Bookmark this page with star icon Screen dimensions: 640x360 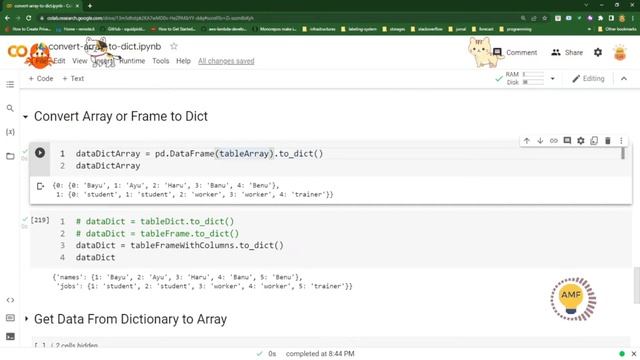point(544,18)
